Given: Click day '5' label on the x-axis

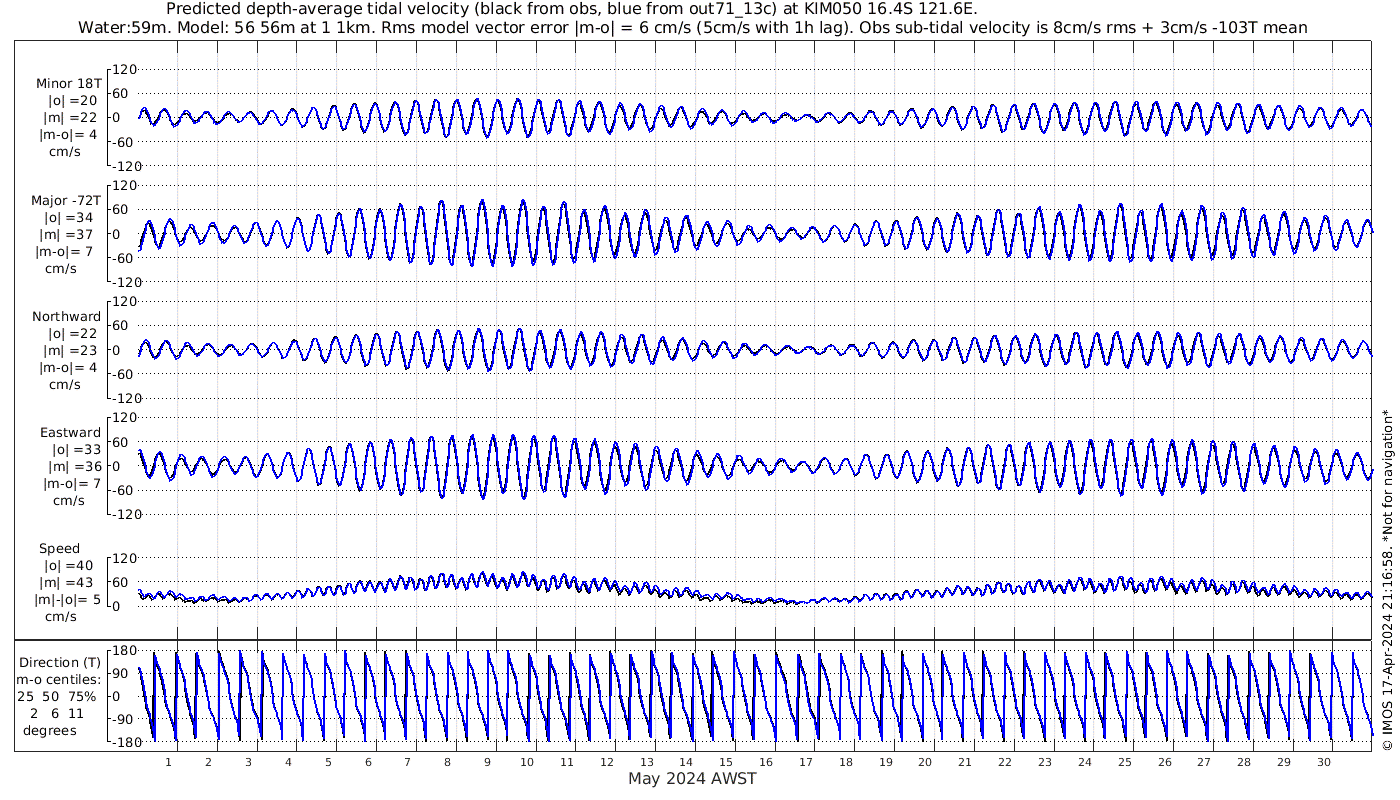Looking at the screenshot, I should (328, 762).
